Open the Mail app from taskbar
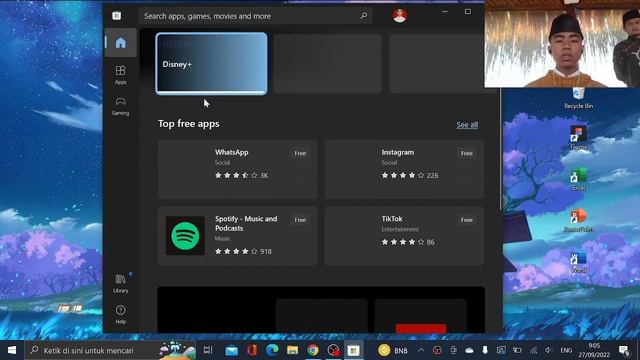The height and width of the screenshot is (360, 640). pos(231,350)
